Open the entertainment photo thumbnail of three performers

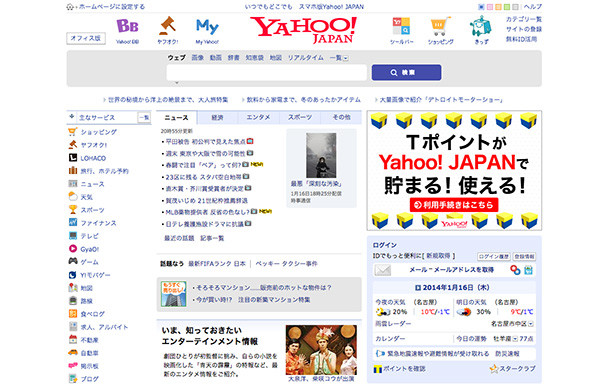(321, 349)
